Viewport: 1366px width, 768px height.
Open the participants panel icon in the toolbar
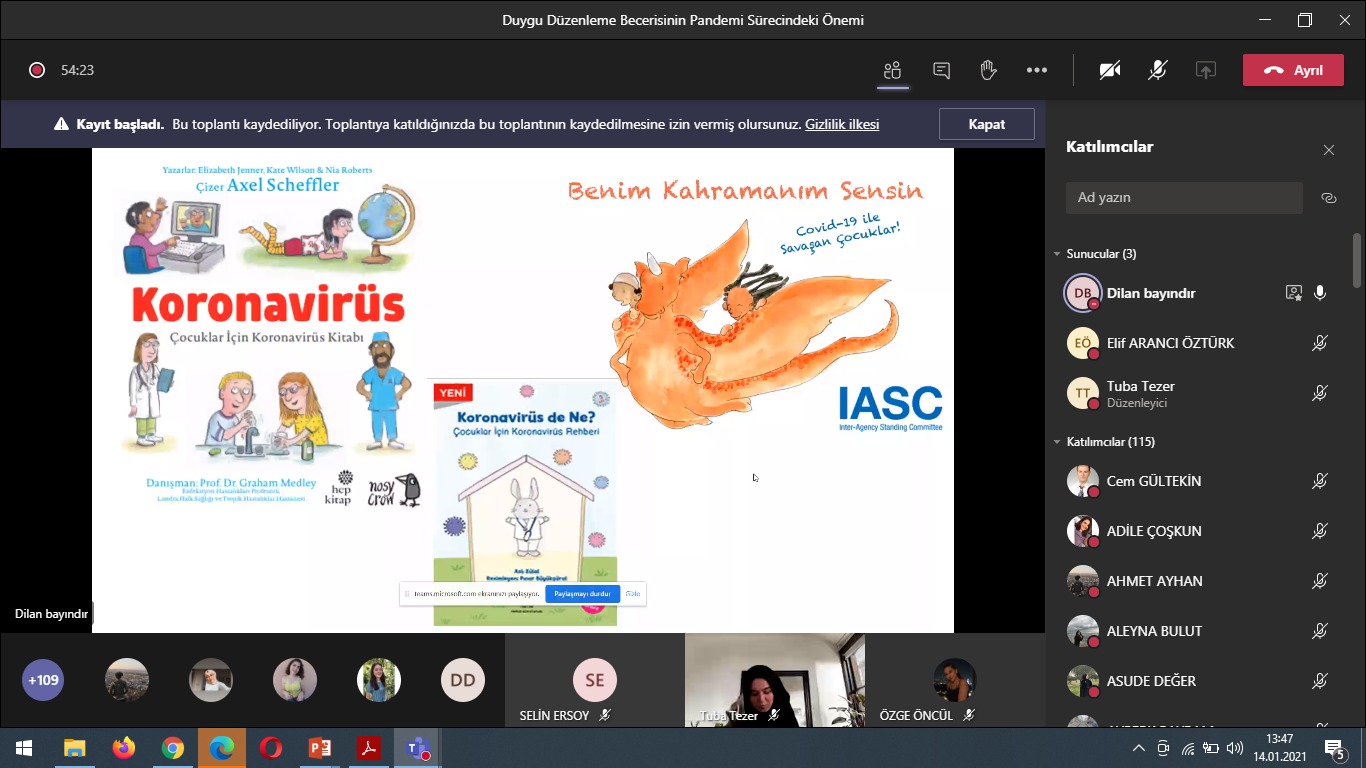point(892,70)
